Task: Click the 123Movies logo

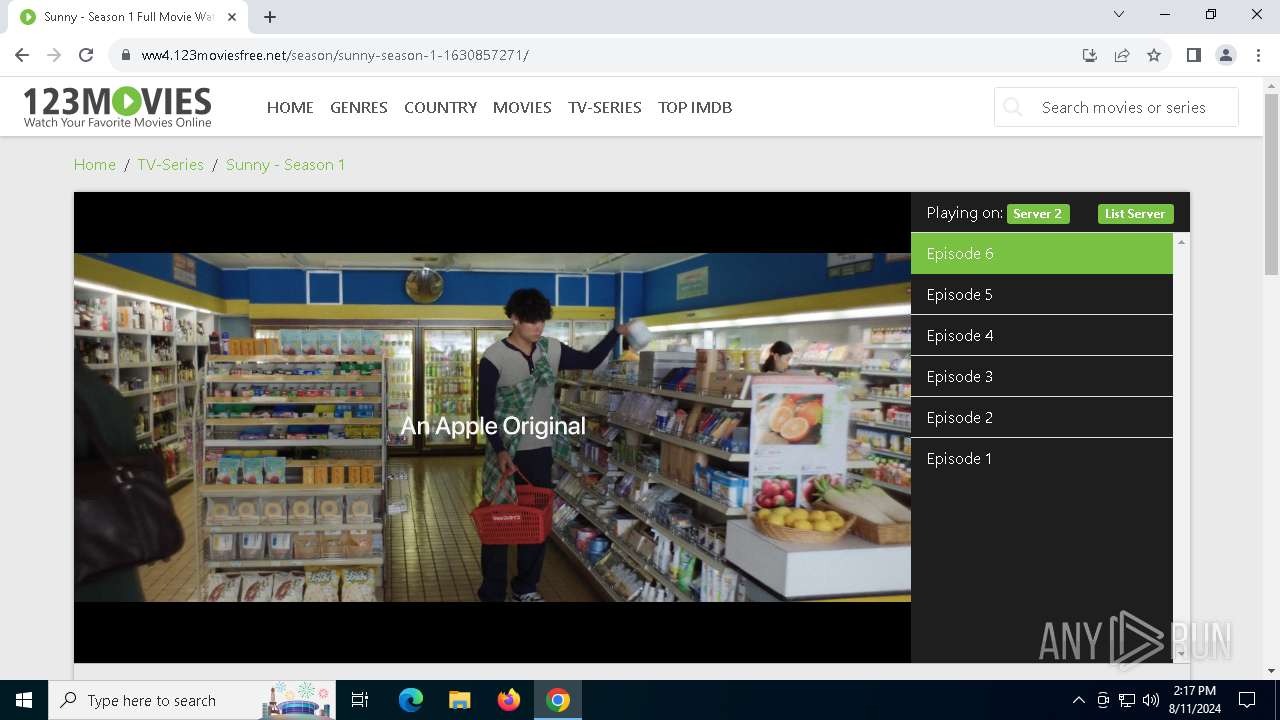Action: tap(117, 107)
